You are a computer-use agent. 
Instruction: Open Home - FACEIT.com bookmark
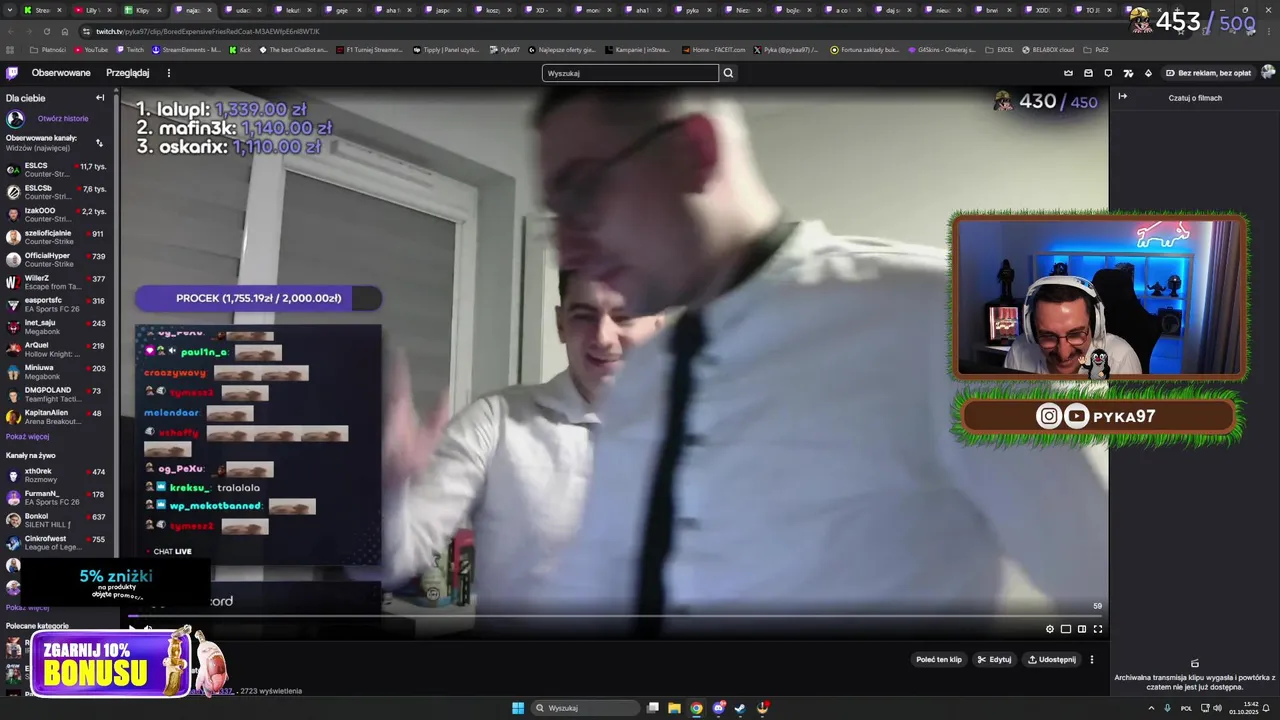tap(714, 49)
